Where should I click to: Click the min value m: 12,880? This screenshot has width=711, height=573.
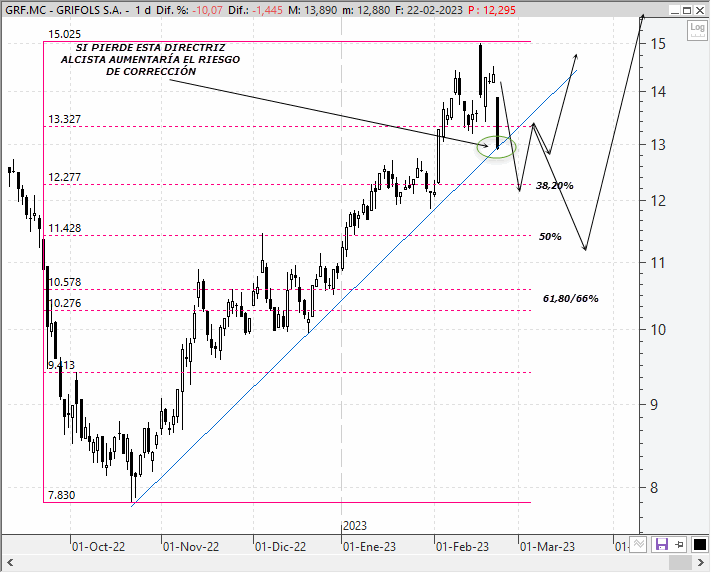[366, 10]
